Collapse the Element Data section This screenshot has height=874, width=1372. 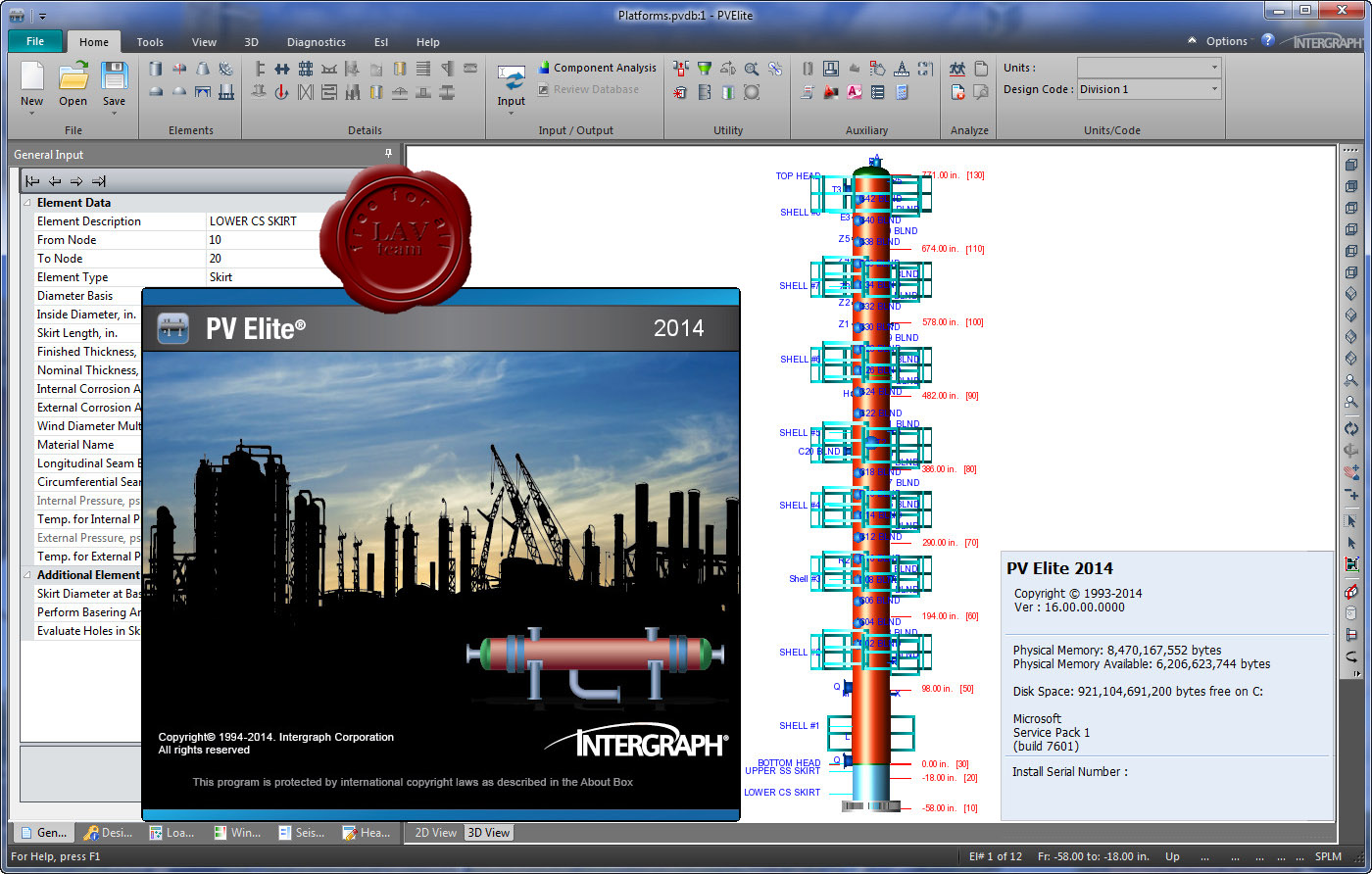[x=28, y=203]
